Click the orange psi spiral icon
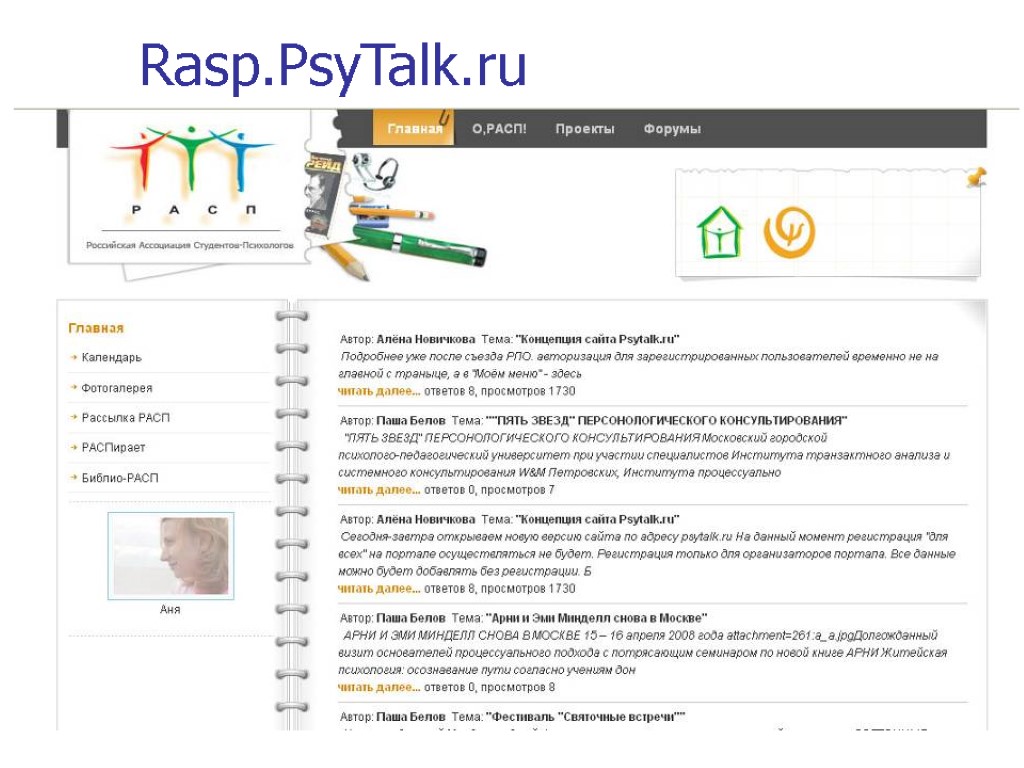The image size is (1024, 768). click(789, 232)
